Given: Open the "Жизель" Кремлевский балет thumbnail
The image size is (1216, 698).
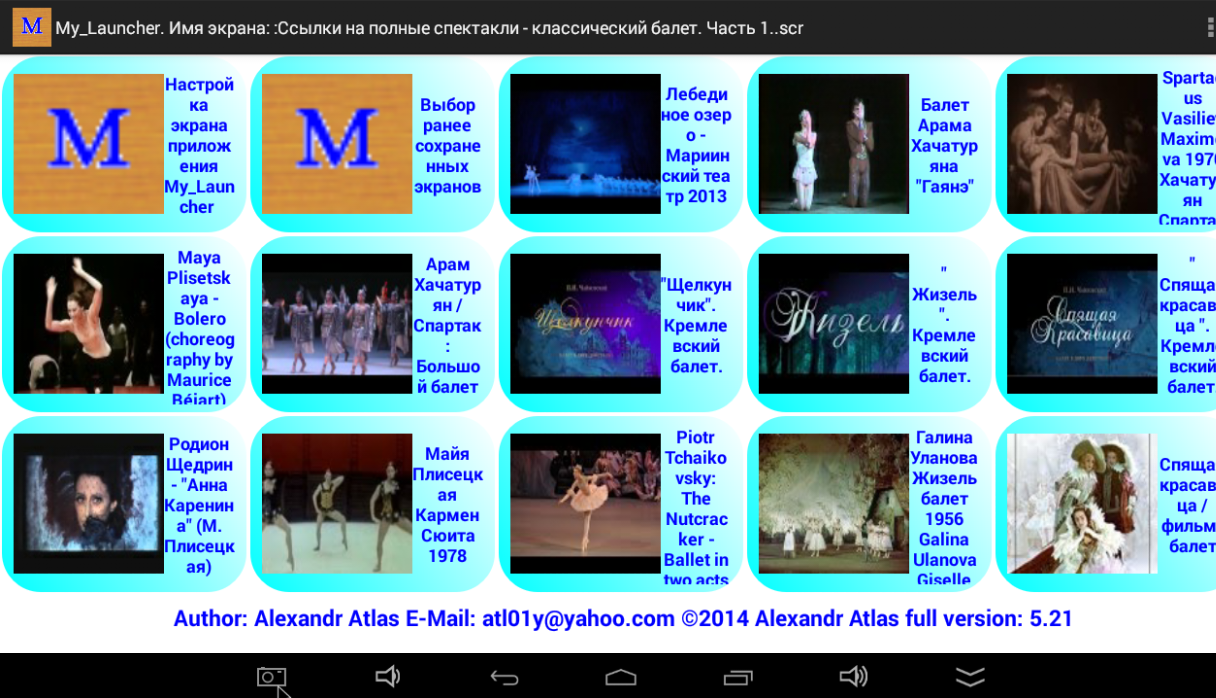Looking at the screenshot, I should tap(834, 323).
